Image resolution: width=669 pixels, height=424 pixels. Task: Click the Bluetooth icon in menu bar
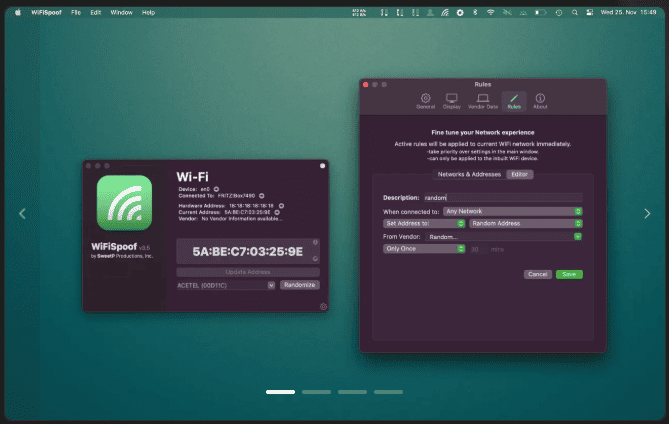click(475, 12)
